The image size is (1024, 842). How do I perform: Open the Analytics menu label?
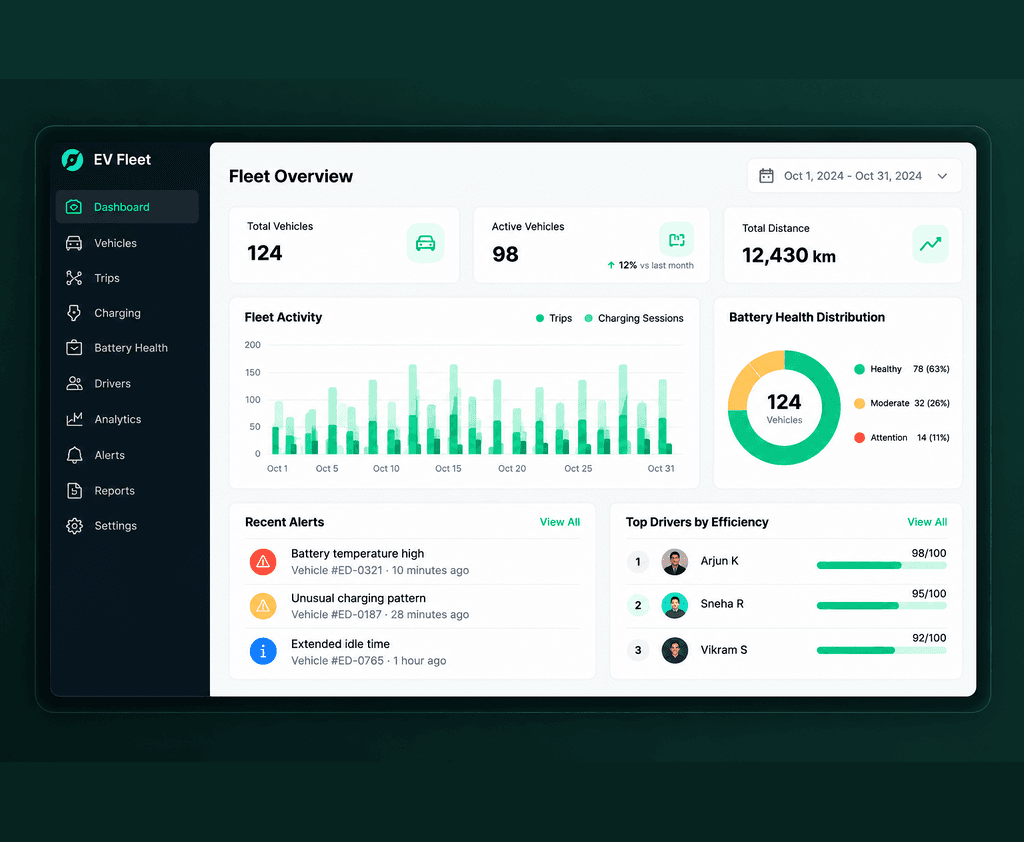(118, 419)
